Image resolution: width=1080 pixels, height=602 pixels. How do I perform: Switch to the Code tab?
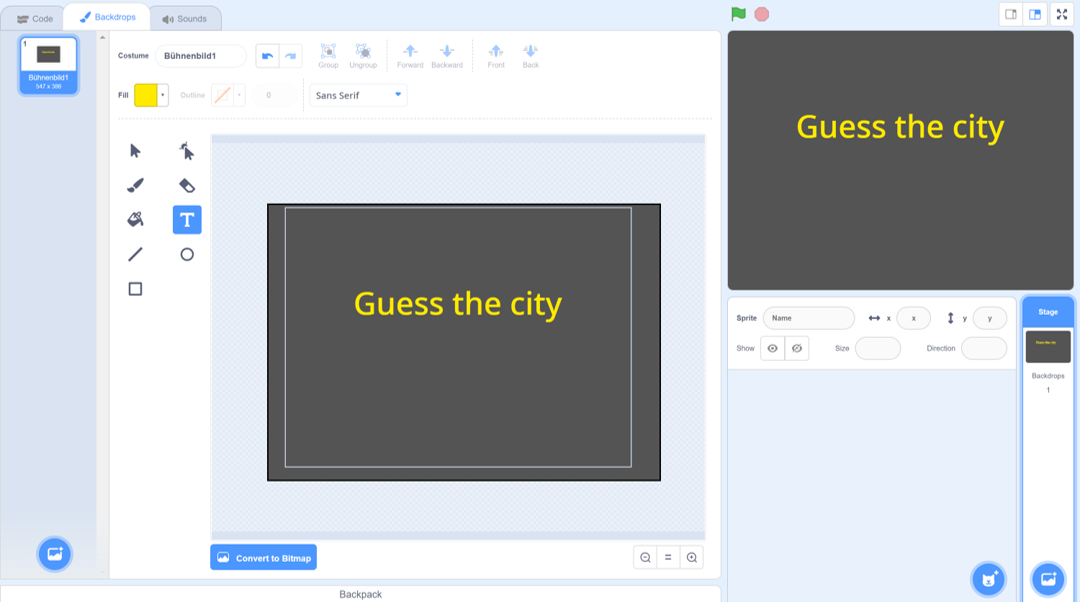tap(36, 17)
